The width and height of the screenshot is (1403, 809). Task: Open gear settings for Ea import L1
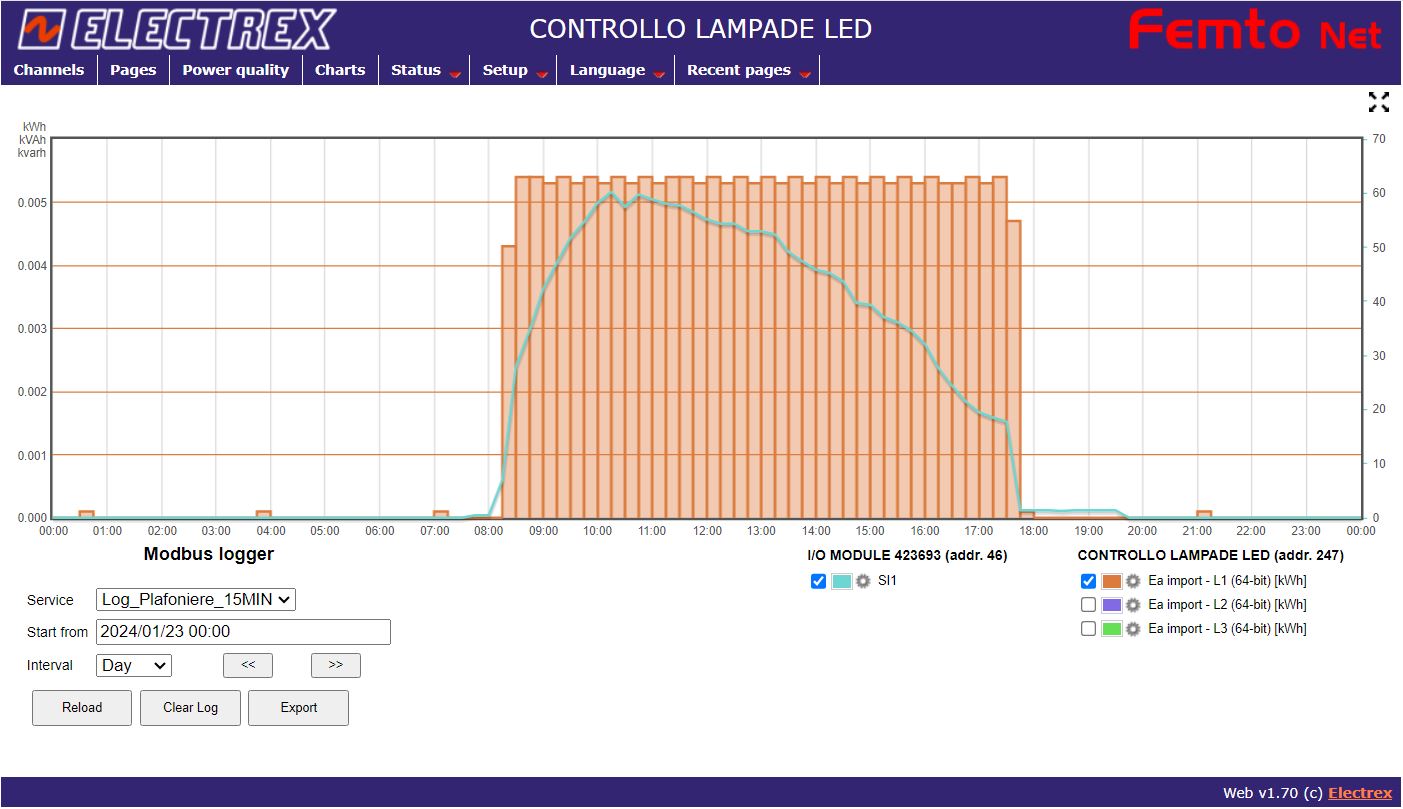pos(1133,581)
